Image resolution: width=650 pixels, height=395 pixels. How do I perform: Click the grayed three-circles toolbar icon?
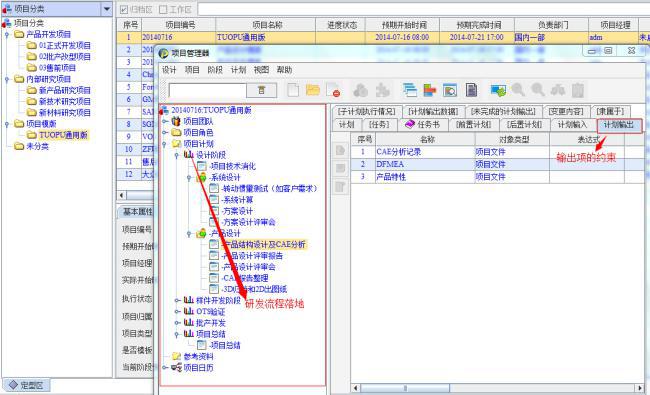coord(360,90)
